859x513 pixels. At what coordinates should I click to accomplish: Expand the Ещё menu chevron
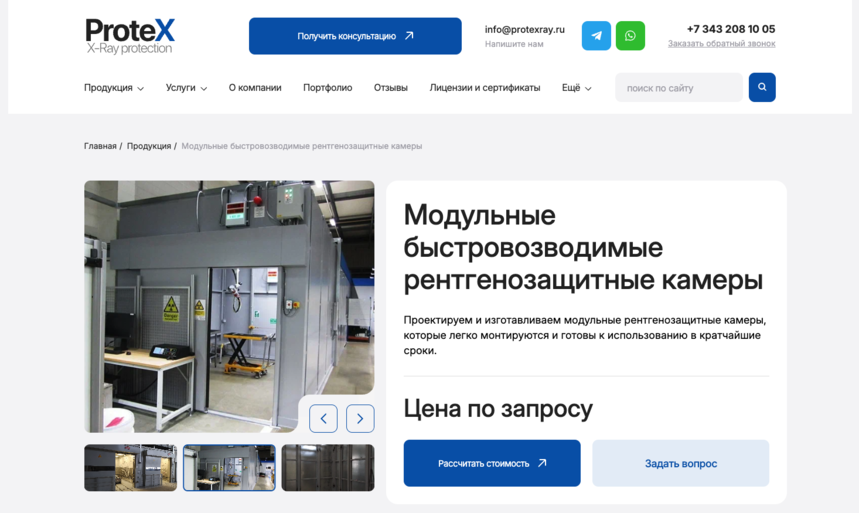[588, 88]
